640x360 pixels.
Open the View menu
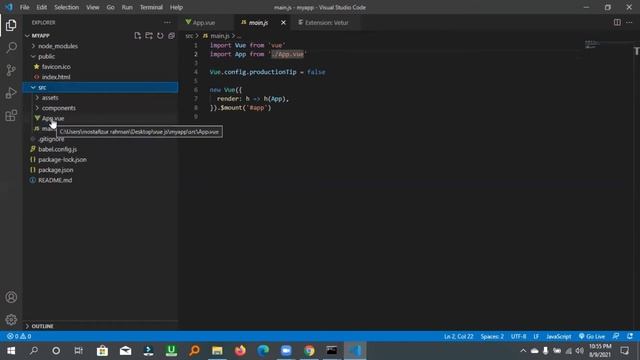[x=93, y=7]
